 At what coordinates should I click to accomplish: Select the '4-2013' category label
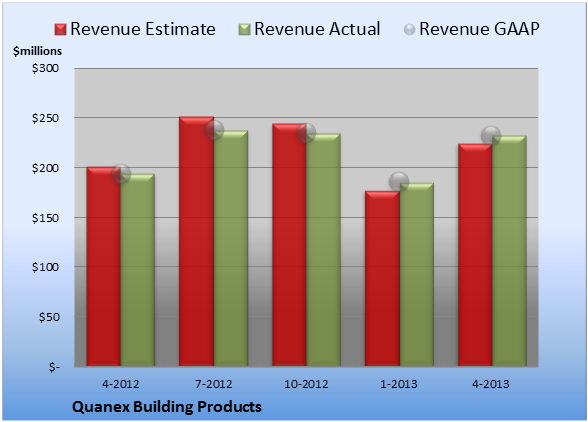pos(491,384)
